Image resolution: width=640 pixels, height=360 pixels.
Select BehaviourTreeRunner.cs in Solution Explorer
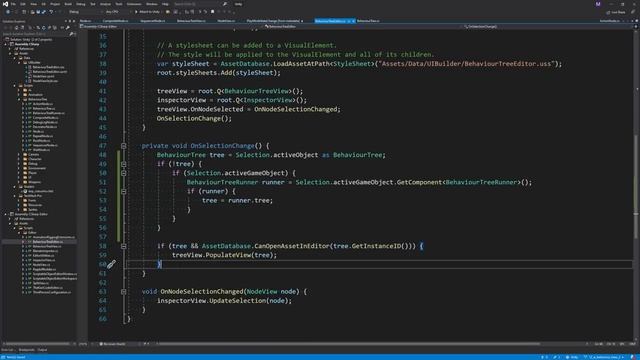48,113
